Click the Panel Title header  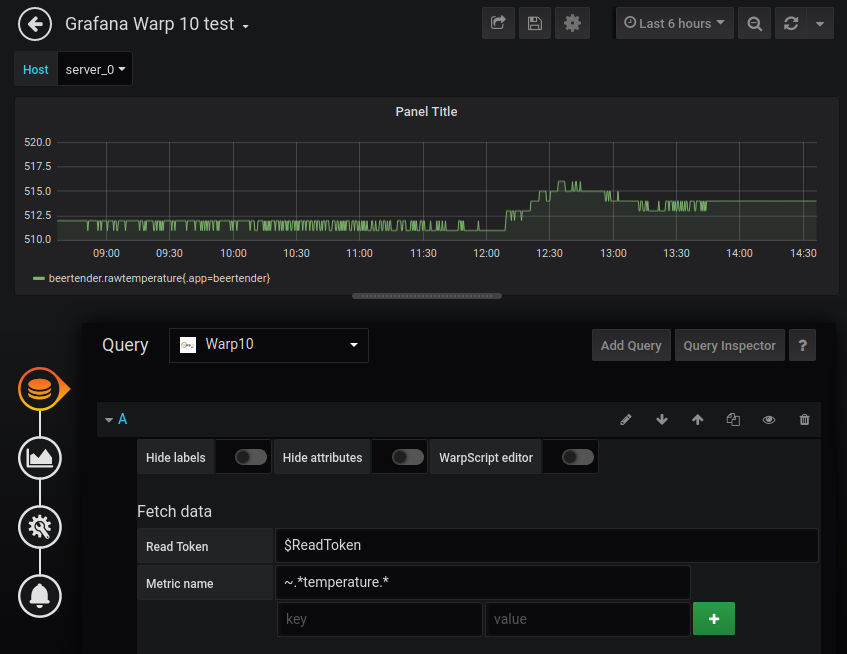[426, 112]
